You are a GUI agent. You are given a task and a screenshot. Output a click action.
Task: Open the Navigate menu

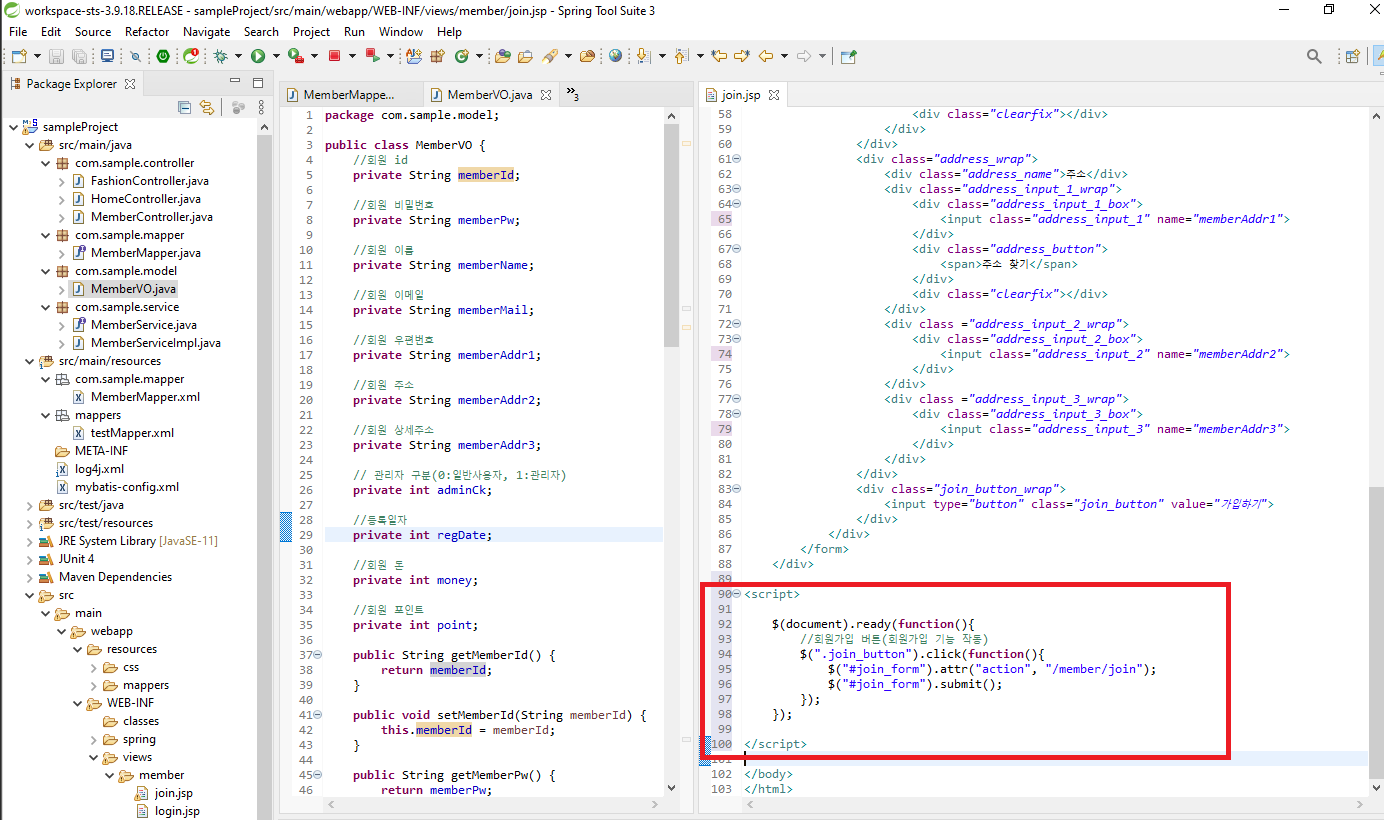(x=206, y=31)
